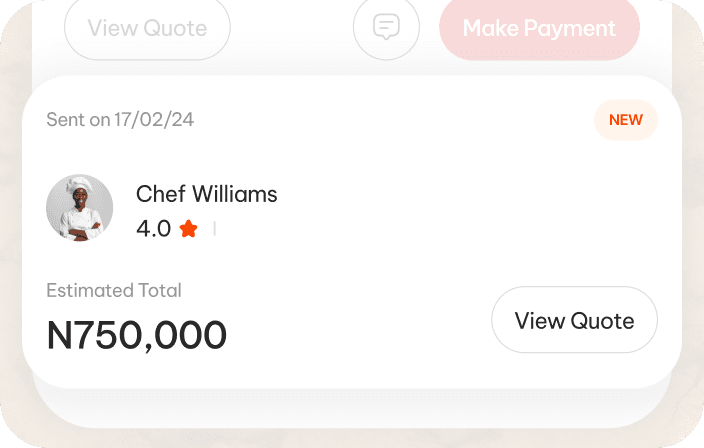
Task: Select the Chef Williams name text
Action: tap(206, 194)
